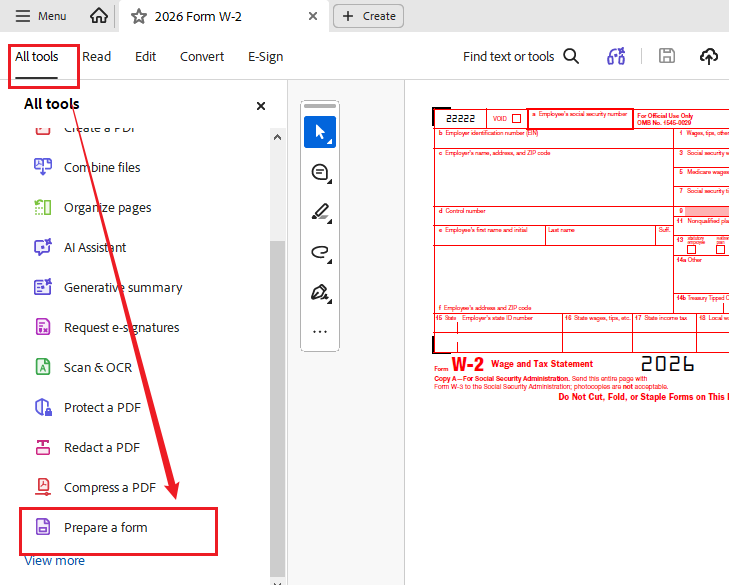Click the Redact a PDF icon
Viewport: 729px width, 585px height.
(x=43, y=447)
